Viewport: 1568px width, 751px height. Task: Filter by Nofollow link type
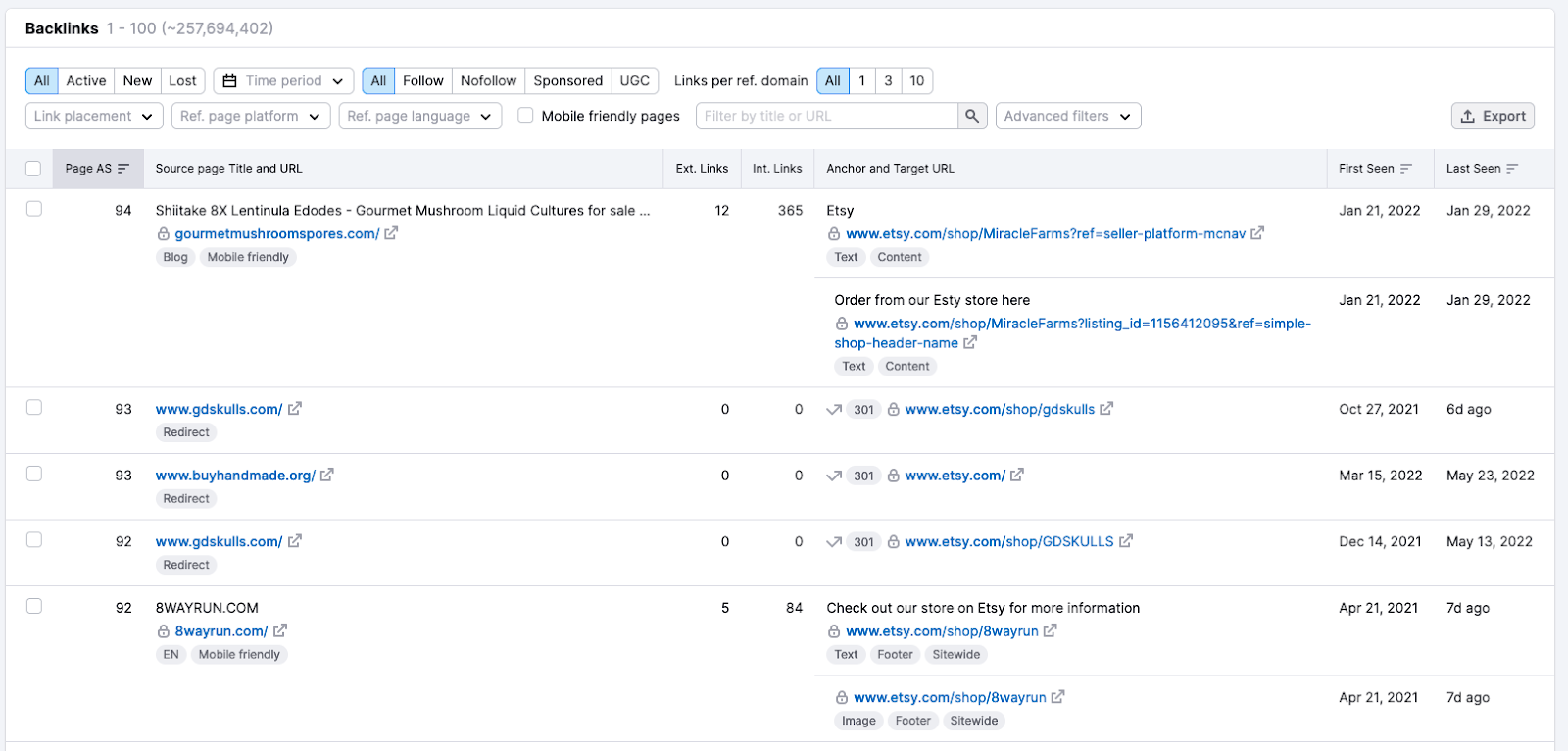click(488, 80)
